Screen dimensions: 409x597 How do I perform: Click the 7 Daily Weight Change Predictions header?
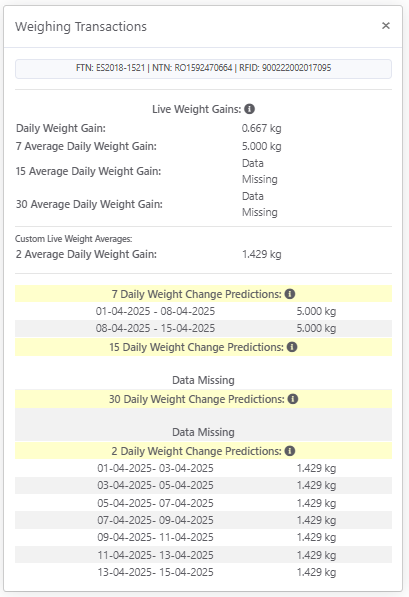pyautogui.click(x=203, y=294)
